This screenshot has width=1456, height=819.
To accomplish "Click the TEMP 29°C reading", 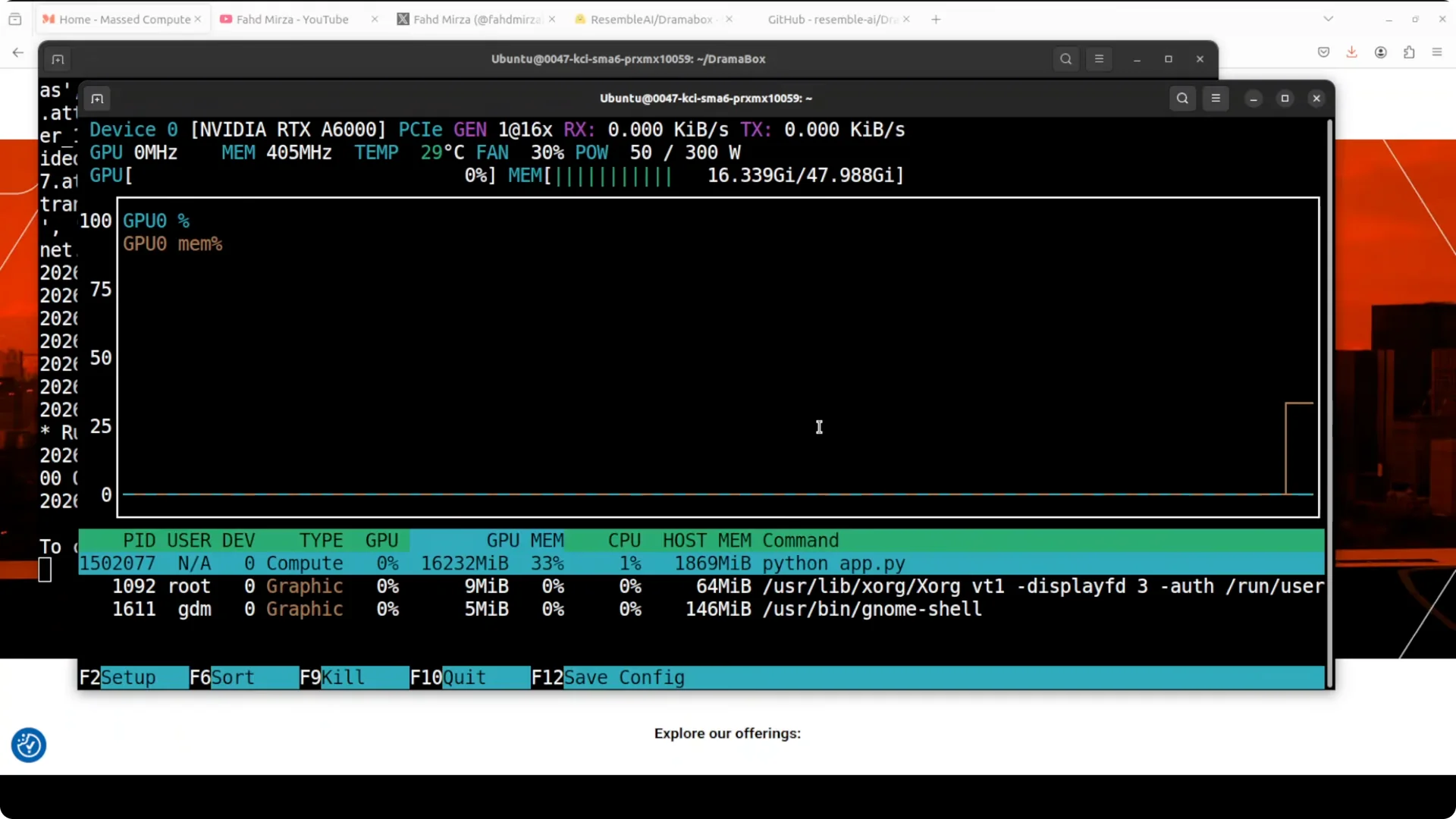I will [x=409, y=152].
